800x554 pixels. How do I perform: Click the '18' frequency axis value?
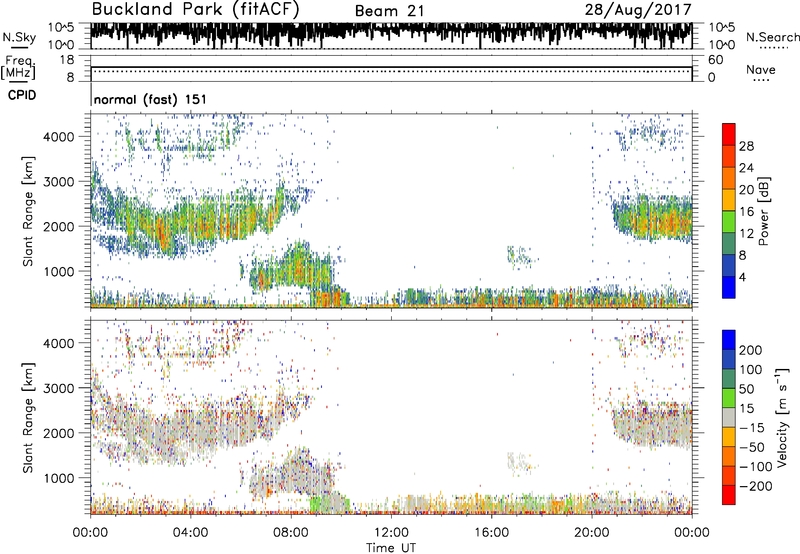point(67,60)
